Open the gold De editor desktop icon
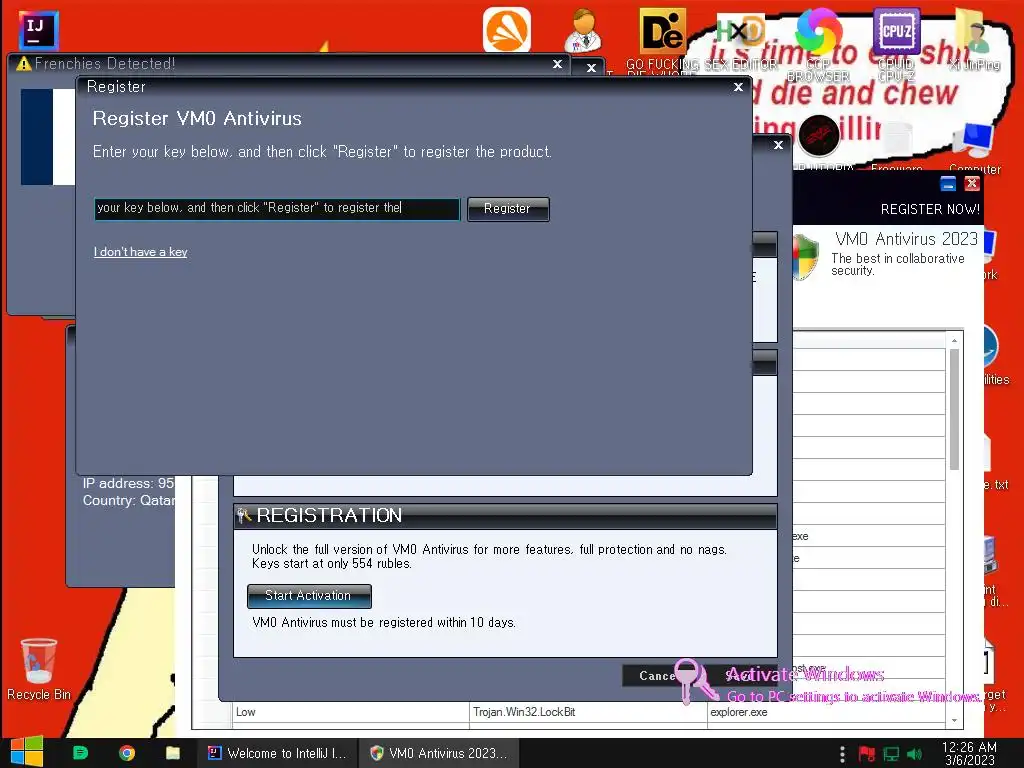Image resolution: width=1024 pixels, height=768 pixels. point(663,31)
